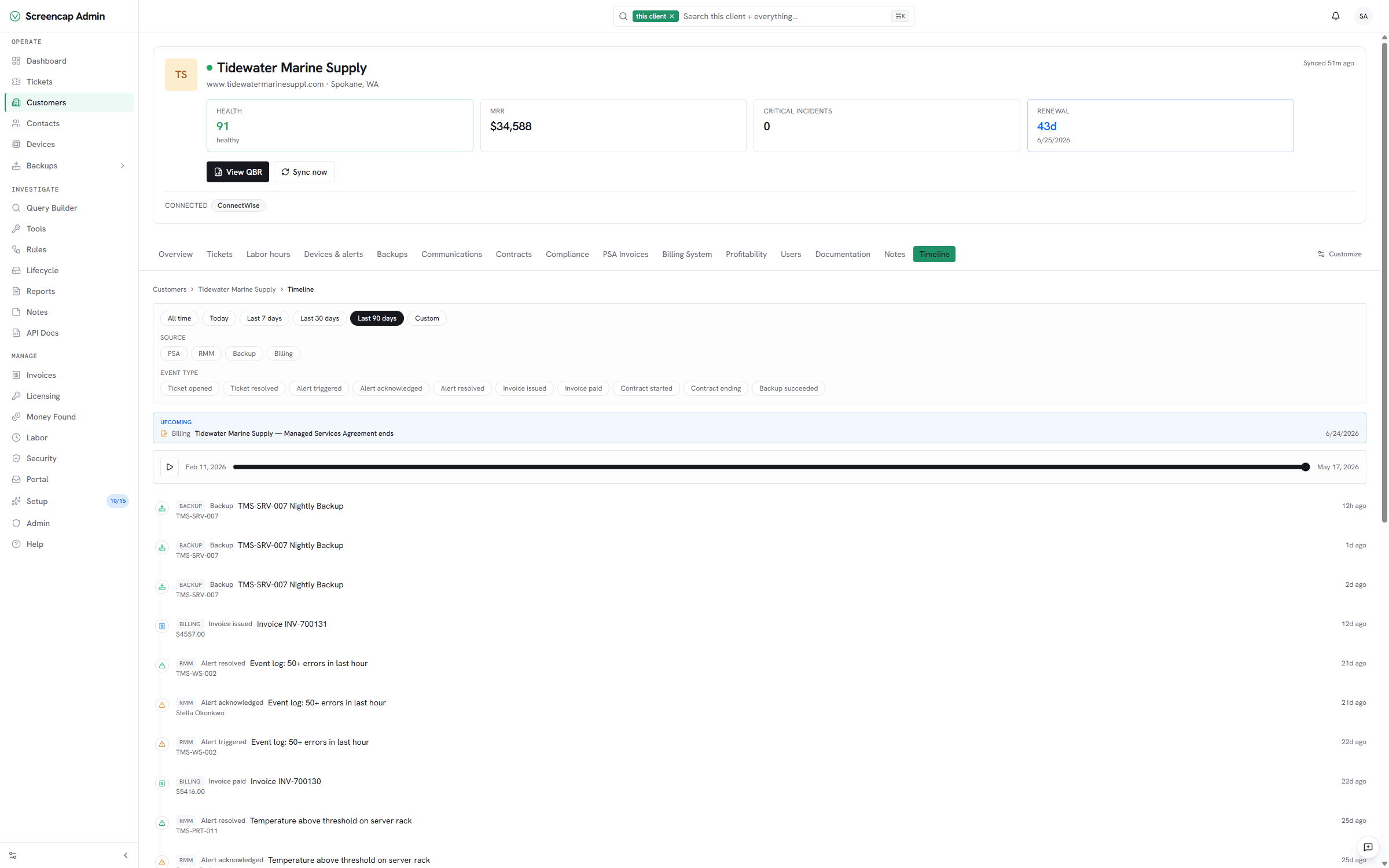Go to Customers breadcrumb link

click(x=170, y=289)
